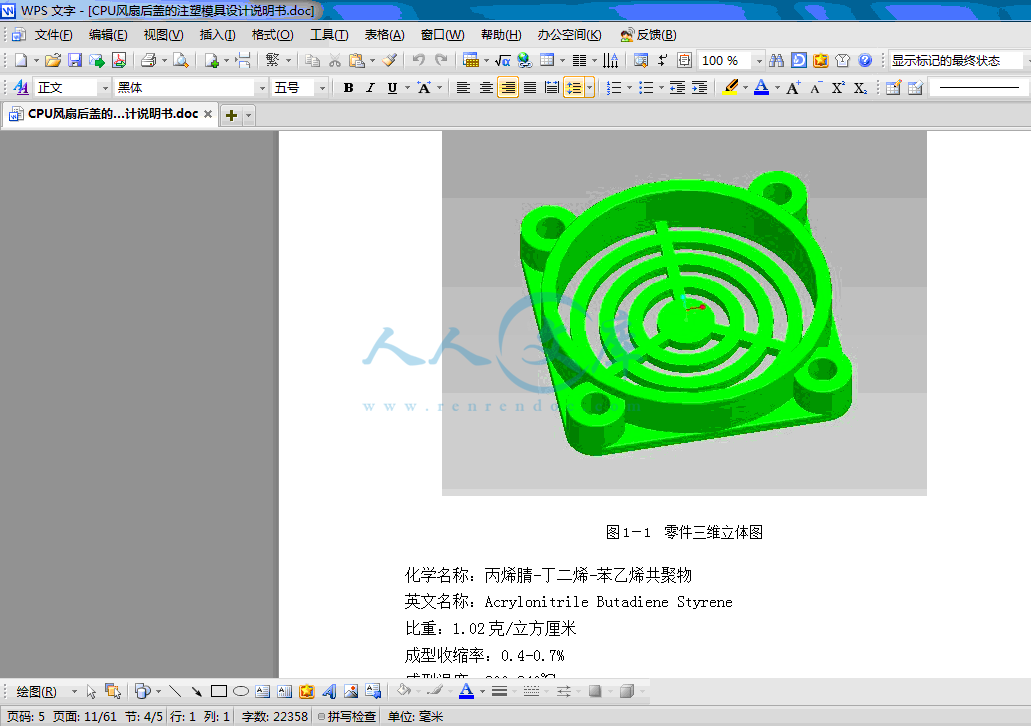Open the 视图 menu
Viewport: 1031px width, 726px height.
click(x=163, y=35)
